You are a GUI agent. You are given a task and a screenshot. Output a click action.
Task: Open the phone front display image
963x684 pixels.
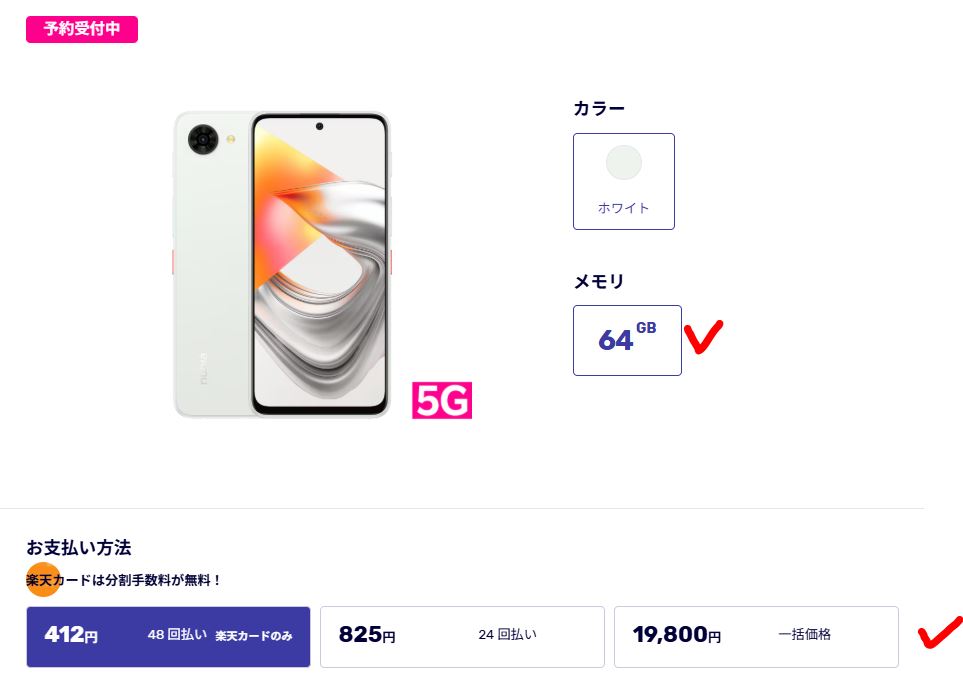(319, 264)
